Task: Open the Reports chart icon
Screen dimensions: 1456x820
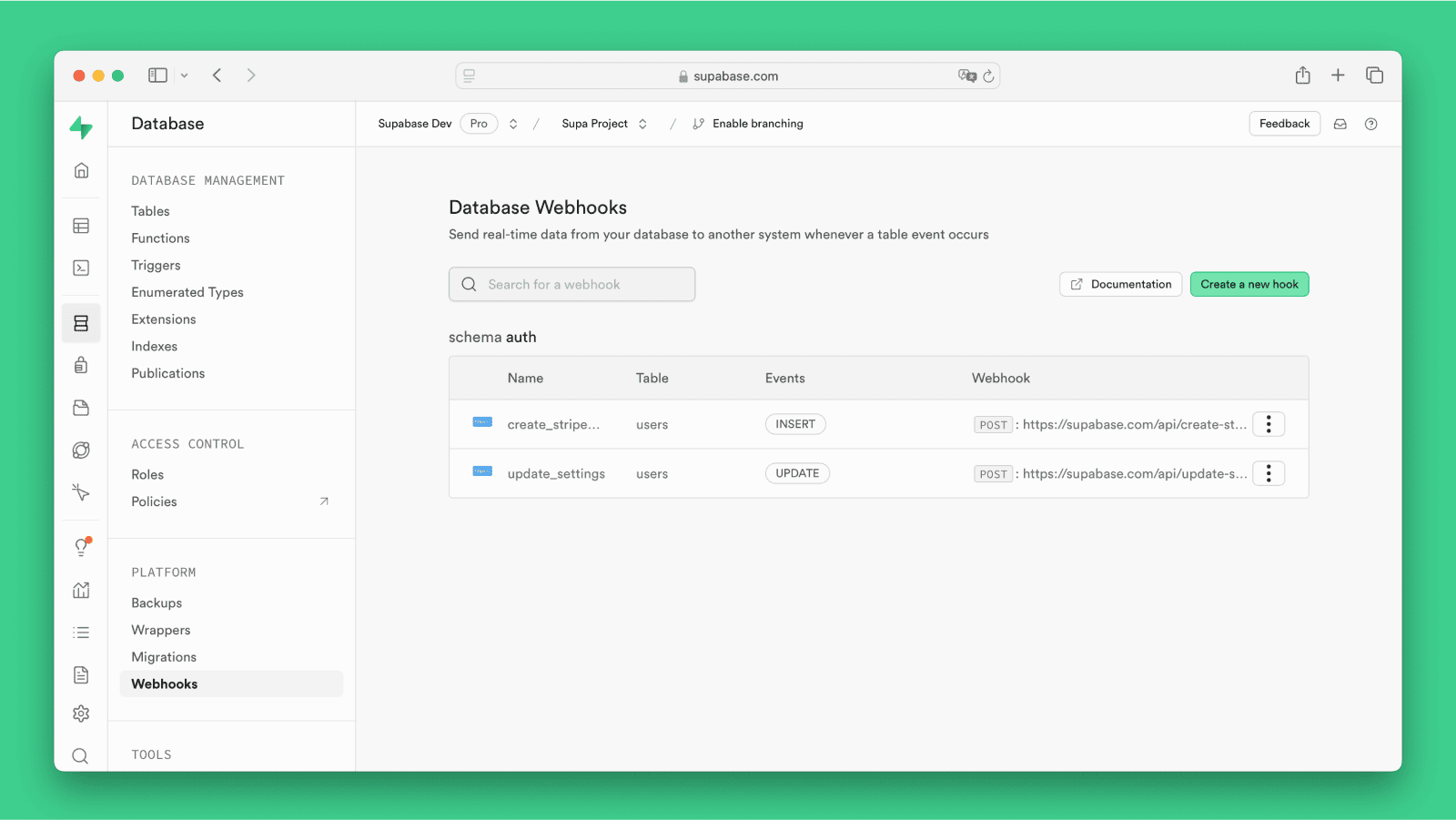Action: tap(81, 590)
